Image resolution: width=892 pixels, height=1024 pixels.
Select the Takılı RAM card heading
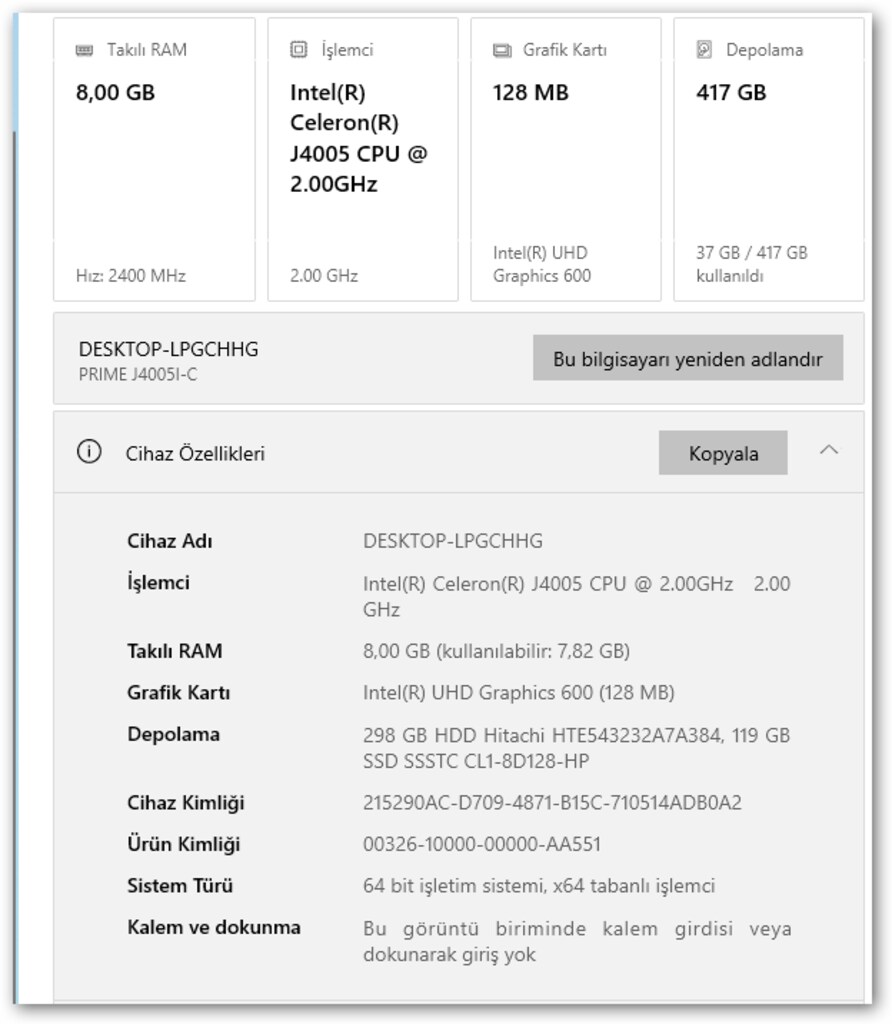[147, 50]
